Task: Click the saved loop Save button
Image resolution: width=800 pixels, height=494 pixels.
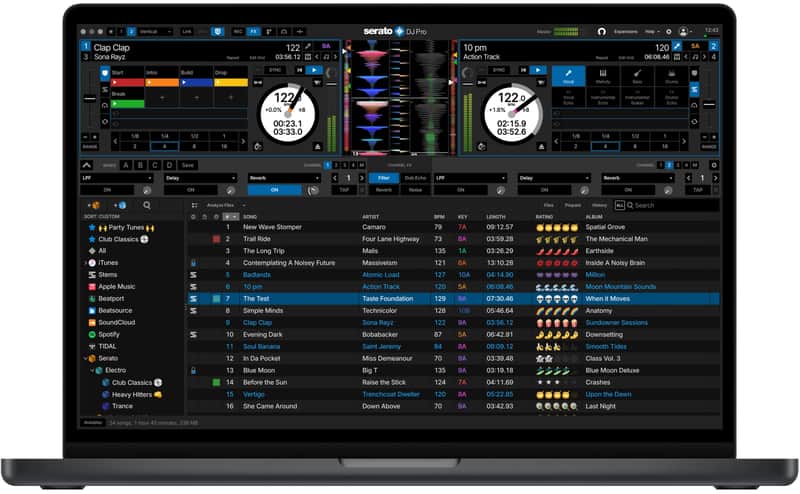Action: 188,165
